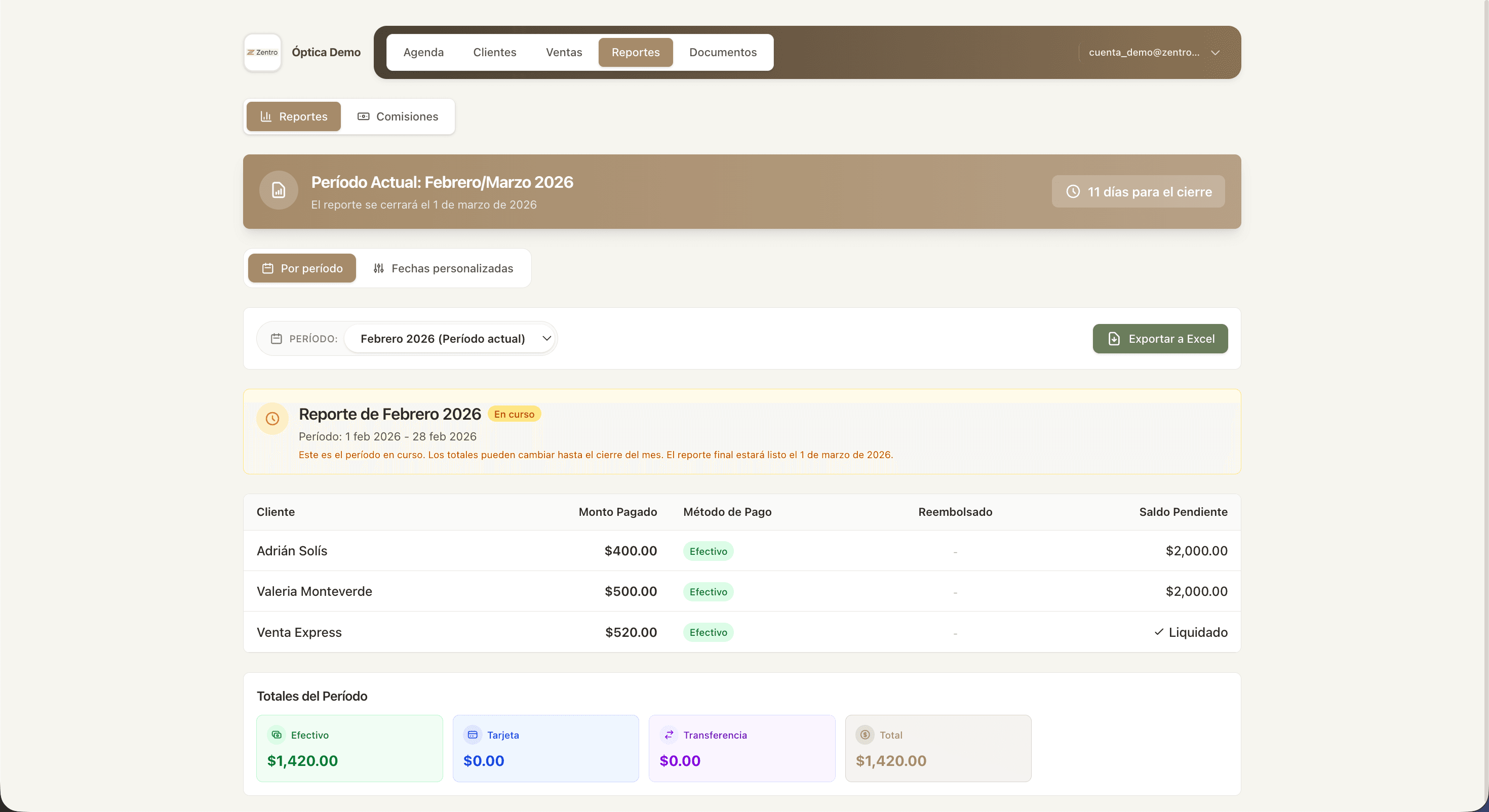The width and height of the screenshot is (1489, 812).
Task: Go to the Clientes navigation tab
Action: pos(494,53)
